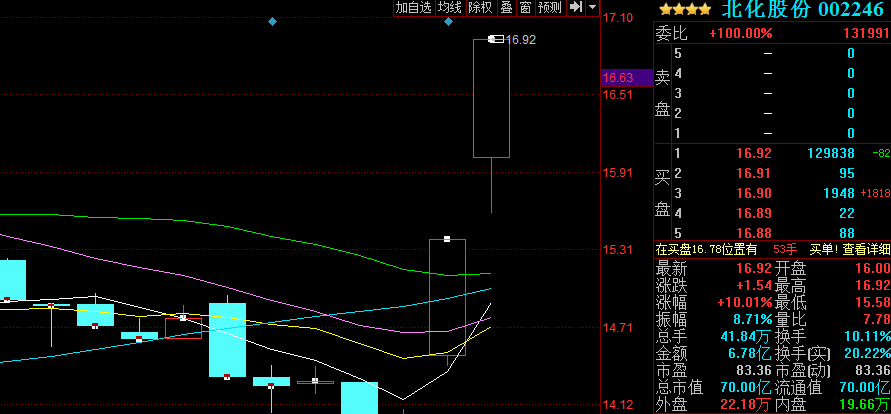
Task: Open the toolbar dropdown arrow
Action: 590,7
